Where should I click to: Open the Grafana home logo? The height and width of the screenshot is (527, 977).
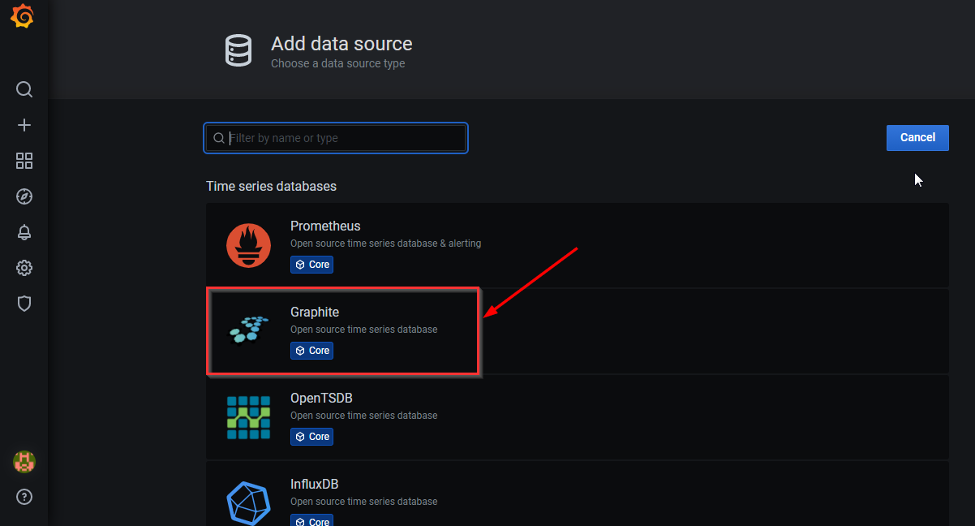click(x=22, y=16)
